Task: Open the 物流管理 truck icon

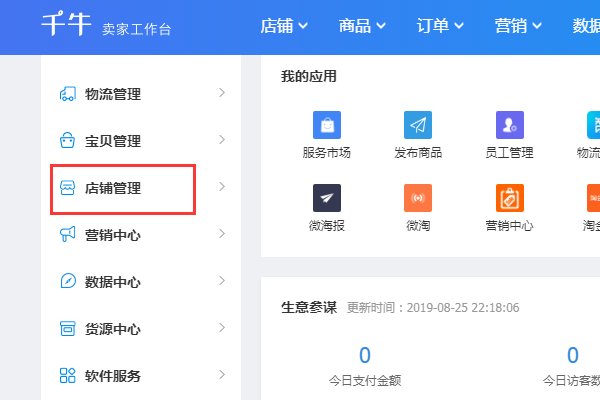Action: click(68, 94)
